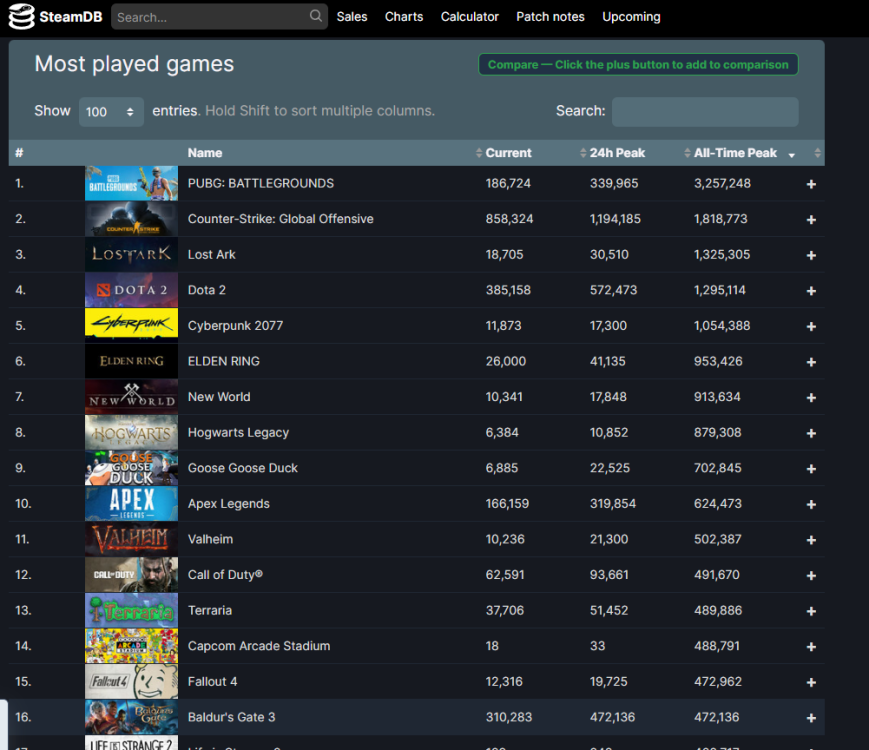
Task: Add Dota 2 to comparison using plus
Action: (811, 291)
